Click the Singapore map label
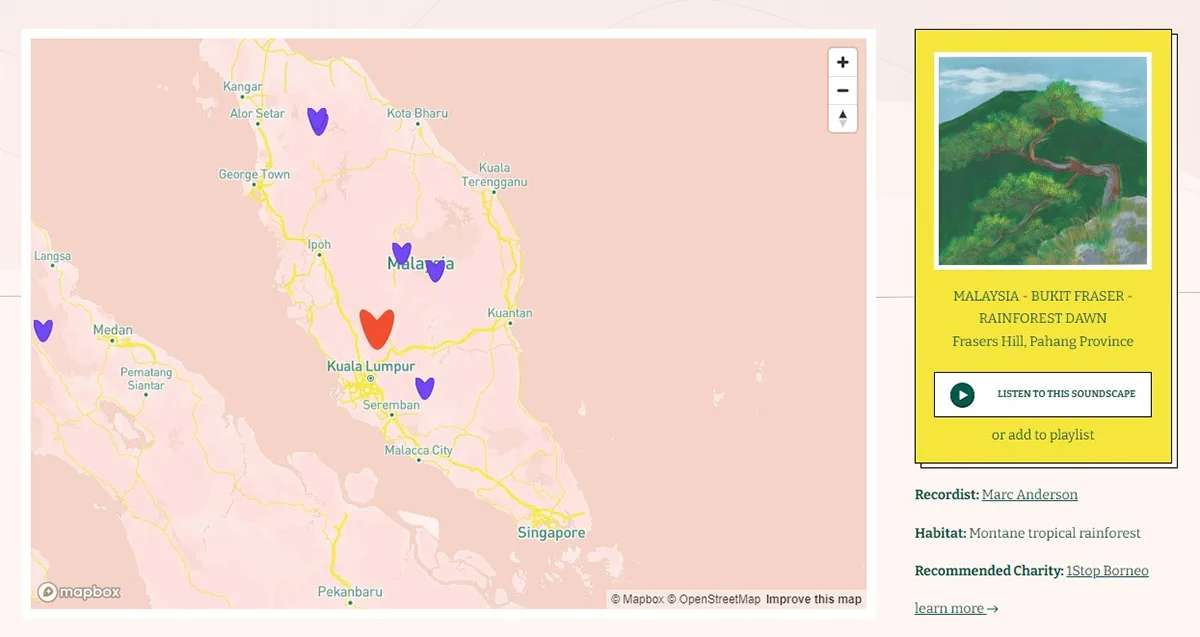 (551, 533)
